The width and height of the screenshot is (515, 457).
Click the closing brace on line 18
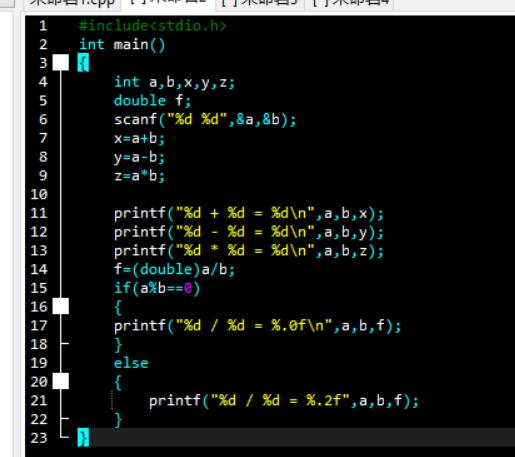(118, 345)
